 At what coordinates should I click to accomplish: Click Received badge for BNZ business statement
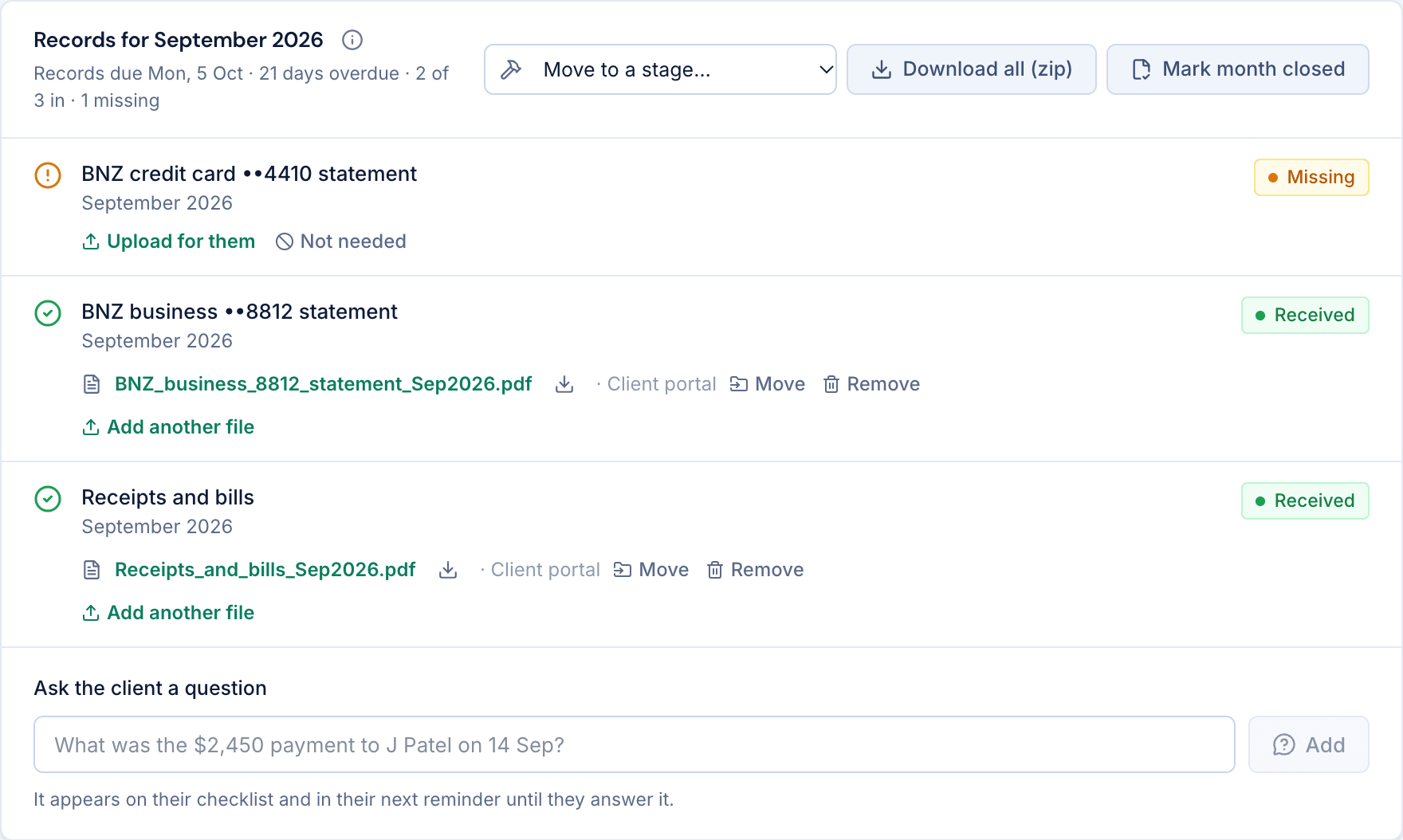pos(1305,315)
